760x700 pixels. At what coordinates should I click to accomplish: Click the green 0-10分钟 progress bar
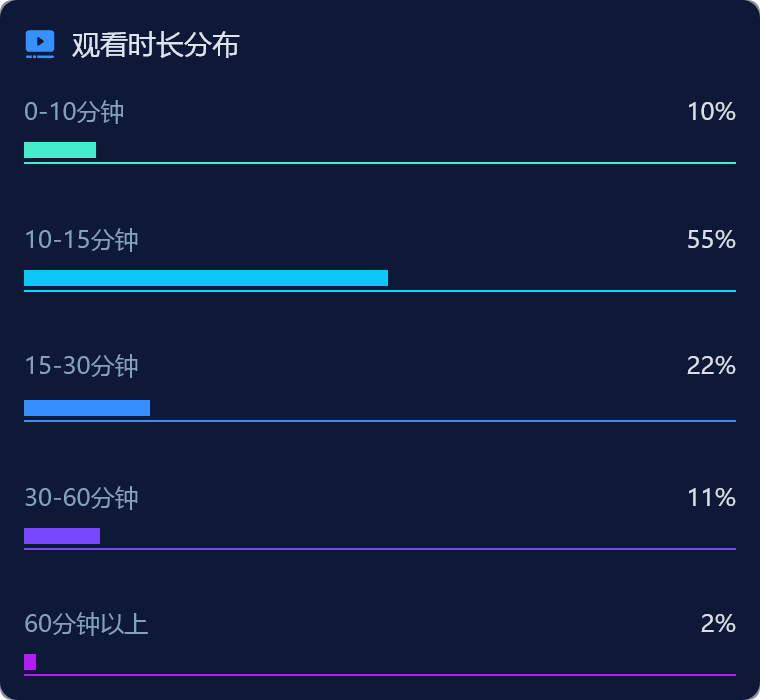click(x=60, y=150)
